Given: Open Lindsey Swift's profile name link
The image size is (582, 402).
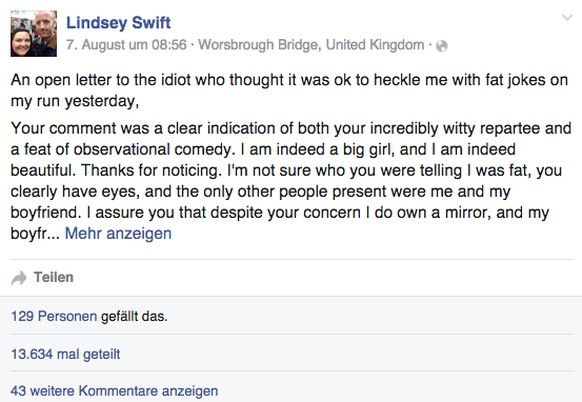Looking at the screenshot, I should (118, 23).
